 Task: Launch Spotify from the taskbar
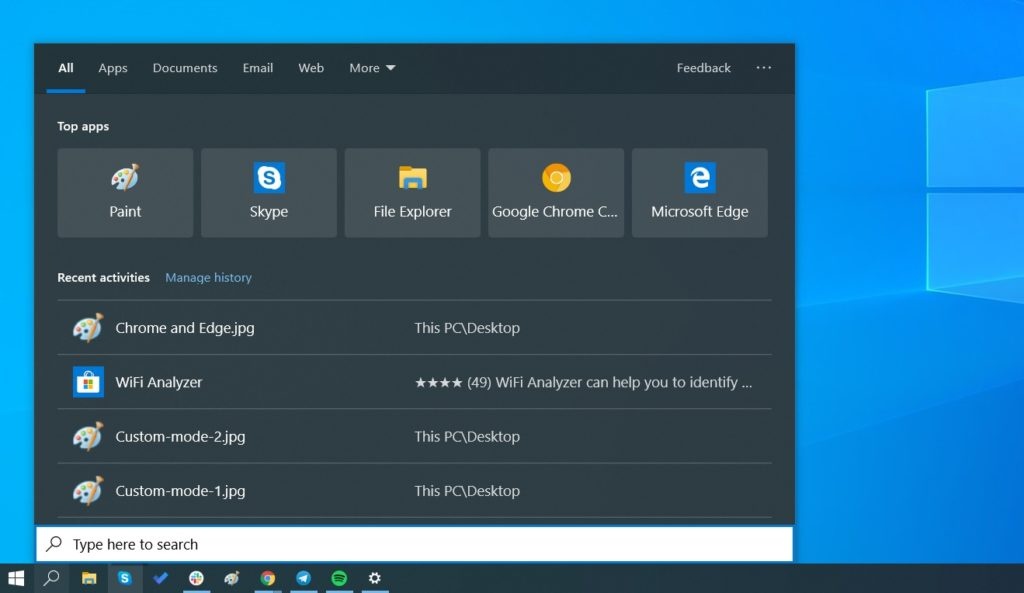click(x=339, y=578)
